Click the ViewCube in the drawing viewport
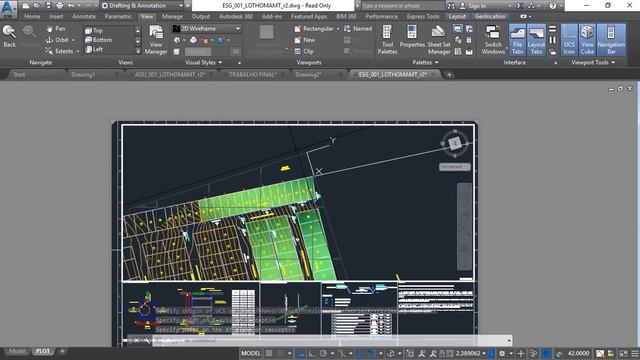The image size is (640, 360). click(x=455, y=143)
